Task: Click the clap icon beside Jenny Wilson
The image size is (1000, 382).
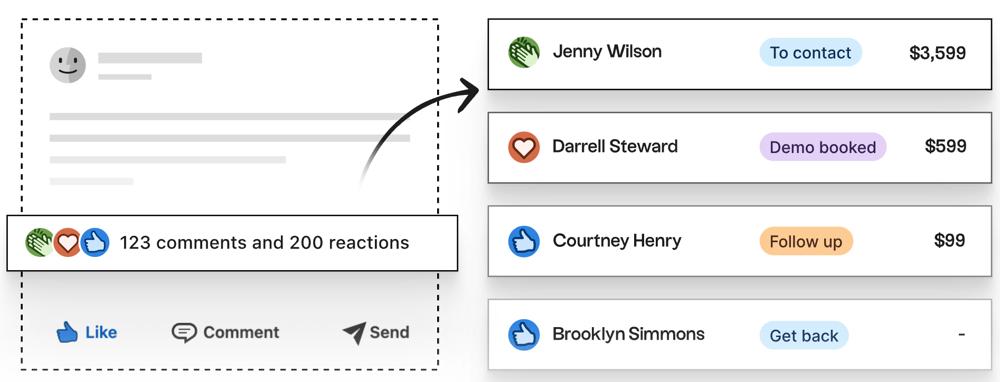Action: pyautogui.click(x=524, y=52)
